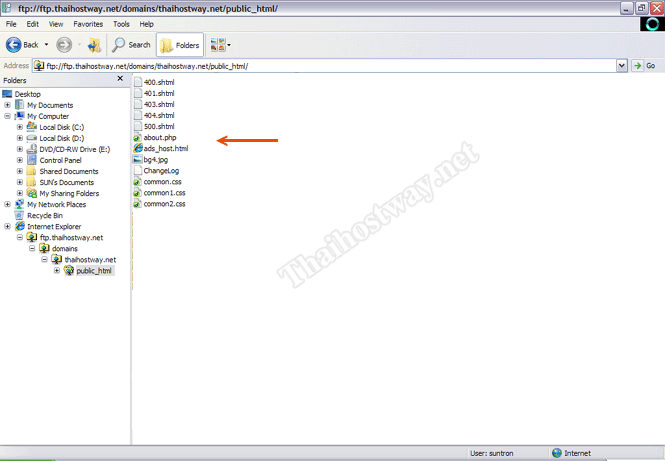Click the common1.css file icon
Viewport: 665px width, 461px height.
137,193
